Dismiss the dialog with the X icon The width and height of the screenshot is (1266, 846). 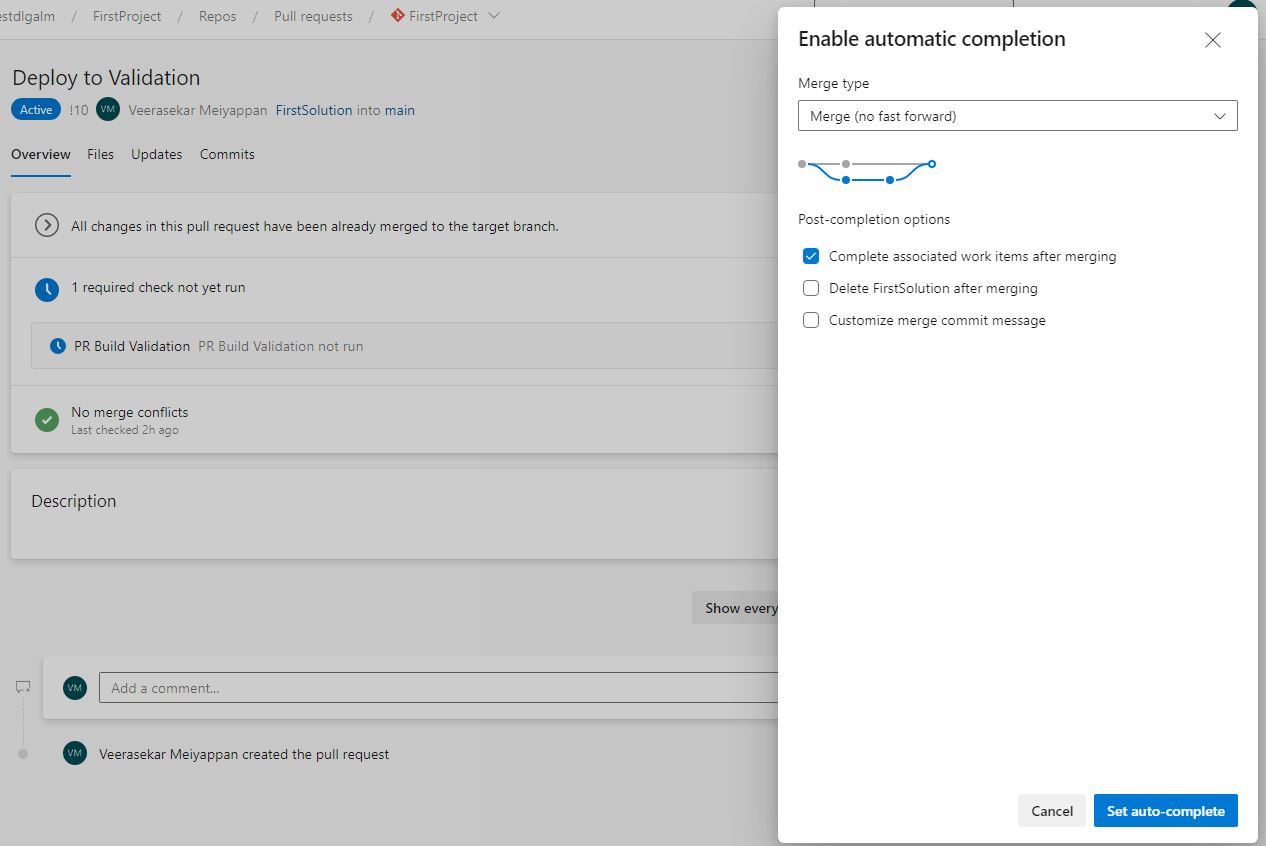point(1212,40)
